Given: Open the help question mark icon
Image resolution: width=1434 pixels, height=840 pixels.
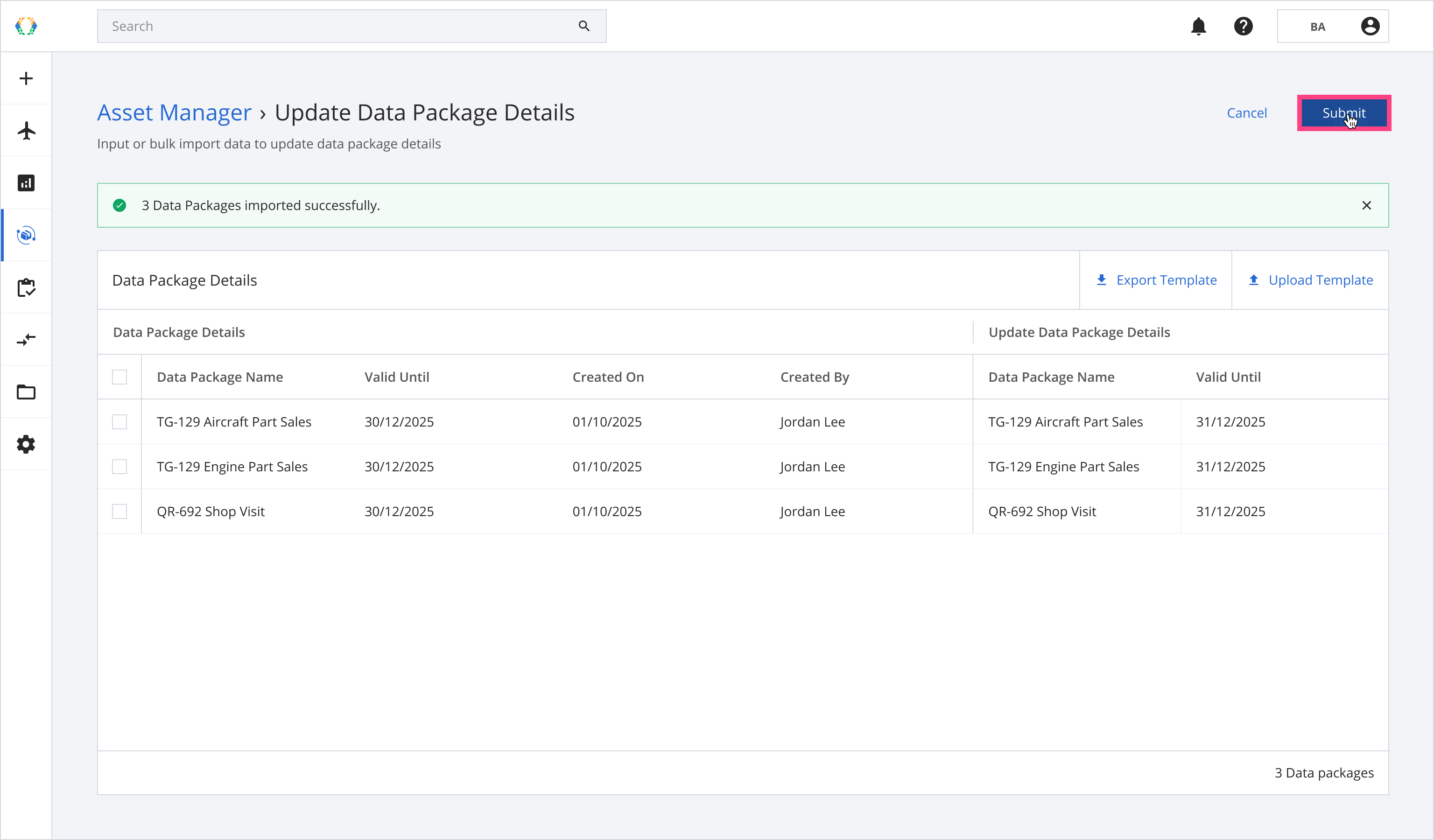Looking at the screenshot, I should pos(1244,26).
